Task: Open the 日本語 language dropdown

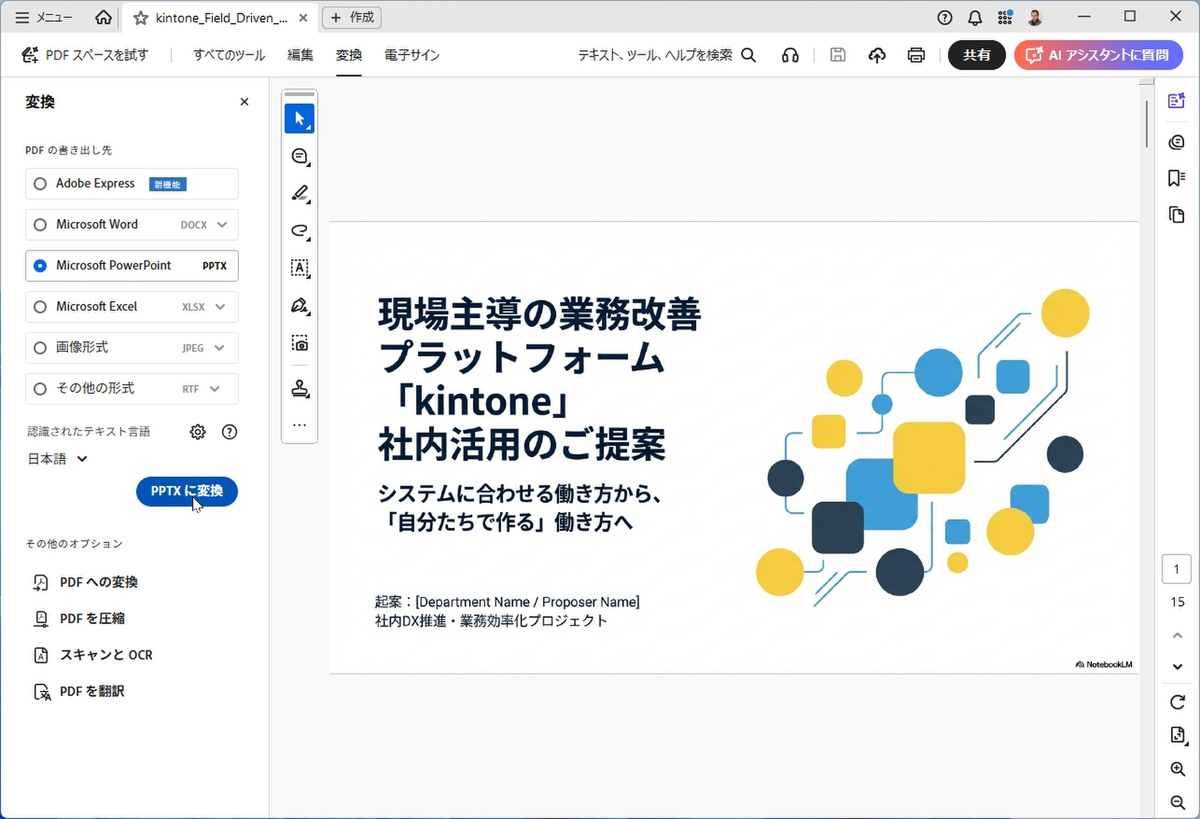Action: click(58, 459)
